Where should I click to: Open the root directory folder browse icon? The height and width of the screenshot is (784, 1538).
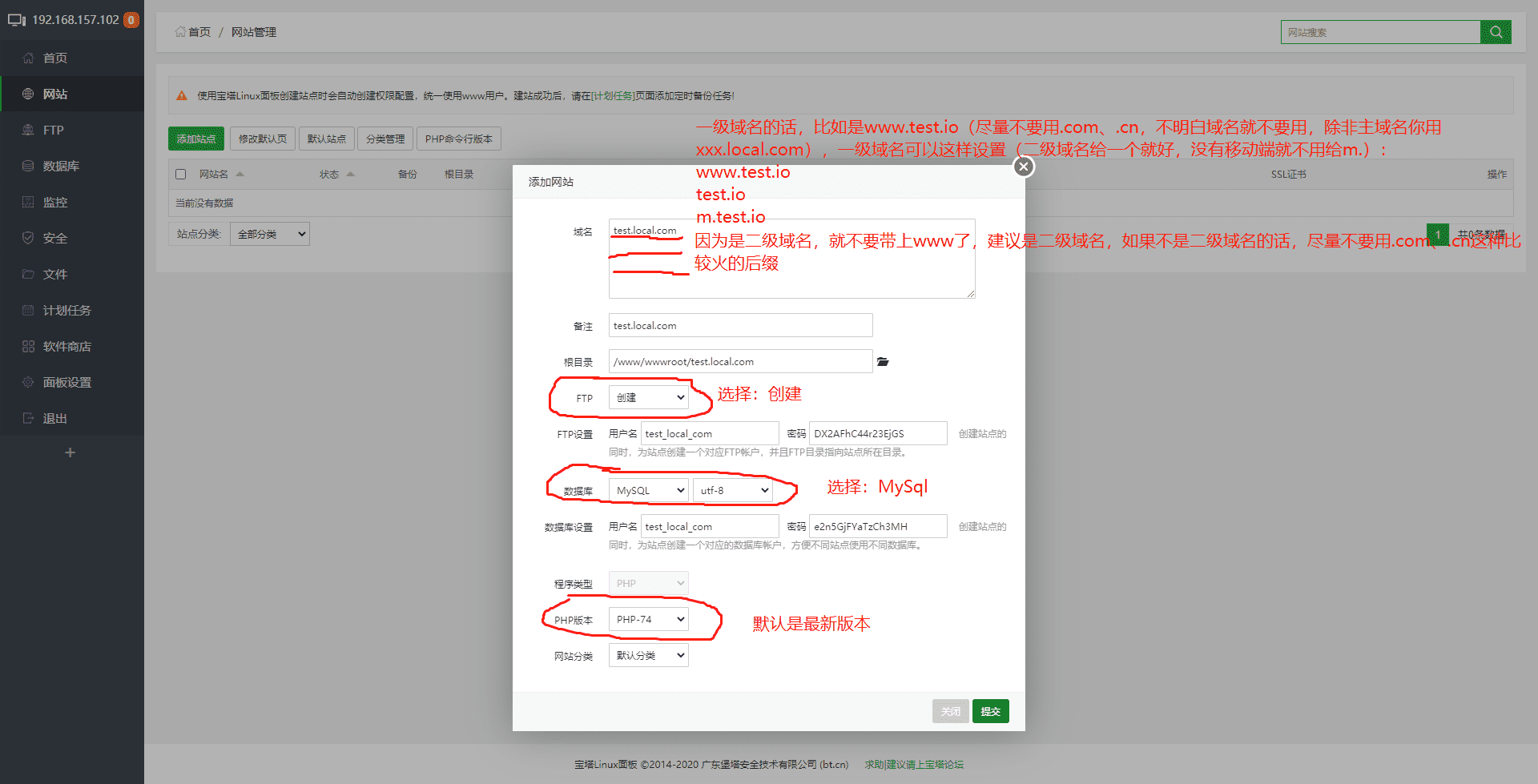883,362
